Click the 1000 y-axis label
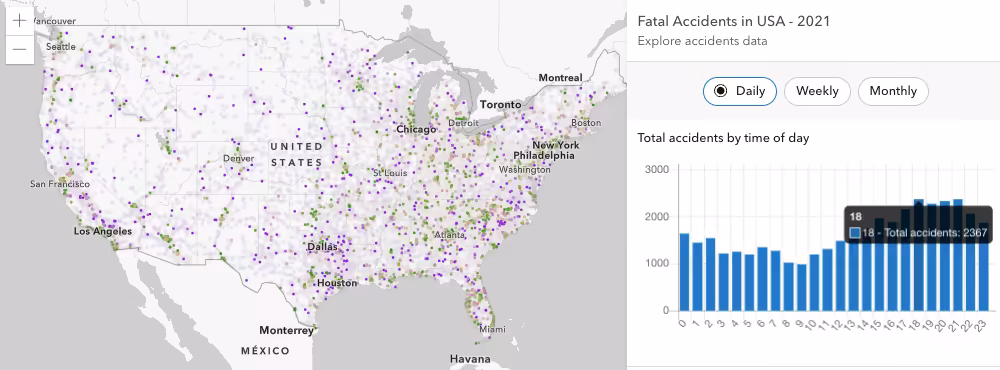 [657, 263]
